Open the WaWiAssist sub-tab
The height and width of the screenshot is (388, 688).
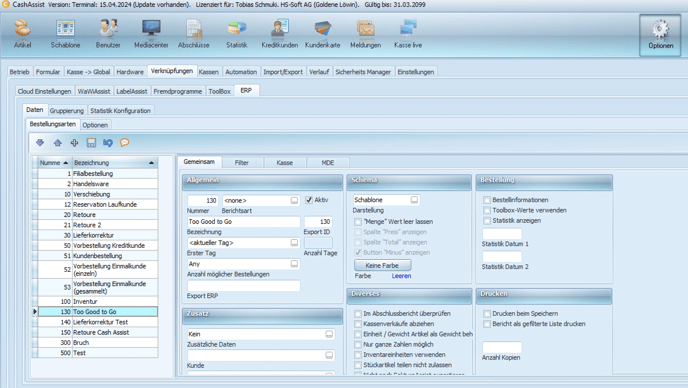click(x=94, y=91)
